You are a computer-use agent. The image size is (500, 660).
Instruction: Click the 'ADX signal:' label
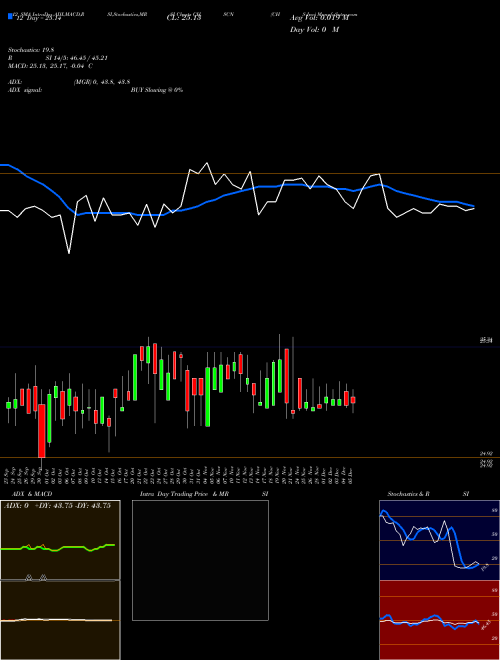point(25,90)
